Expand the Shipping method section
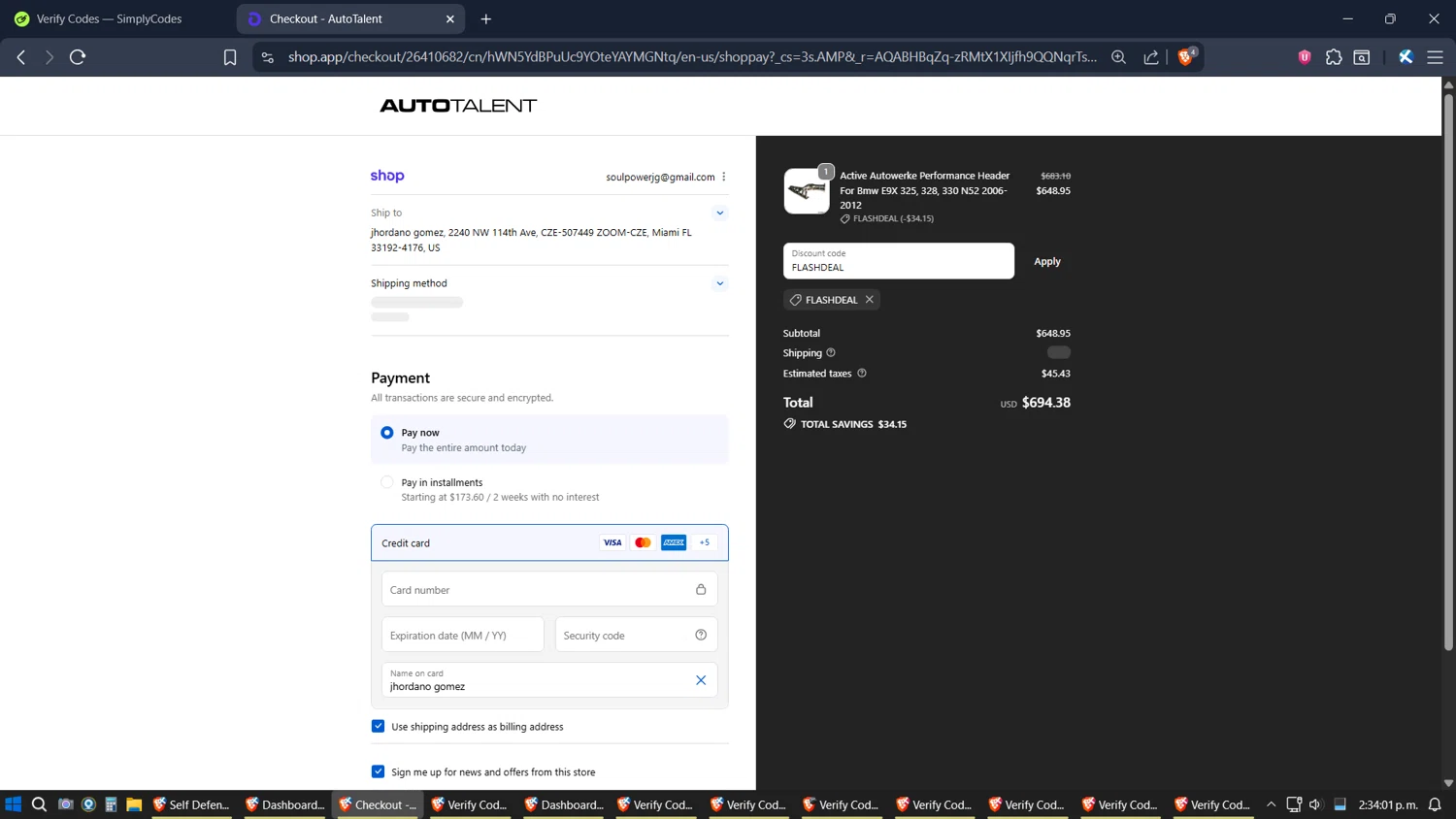This screenshot has width=1456, height=819. point(720,283)
